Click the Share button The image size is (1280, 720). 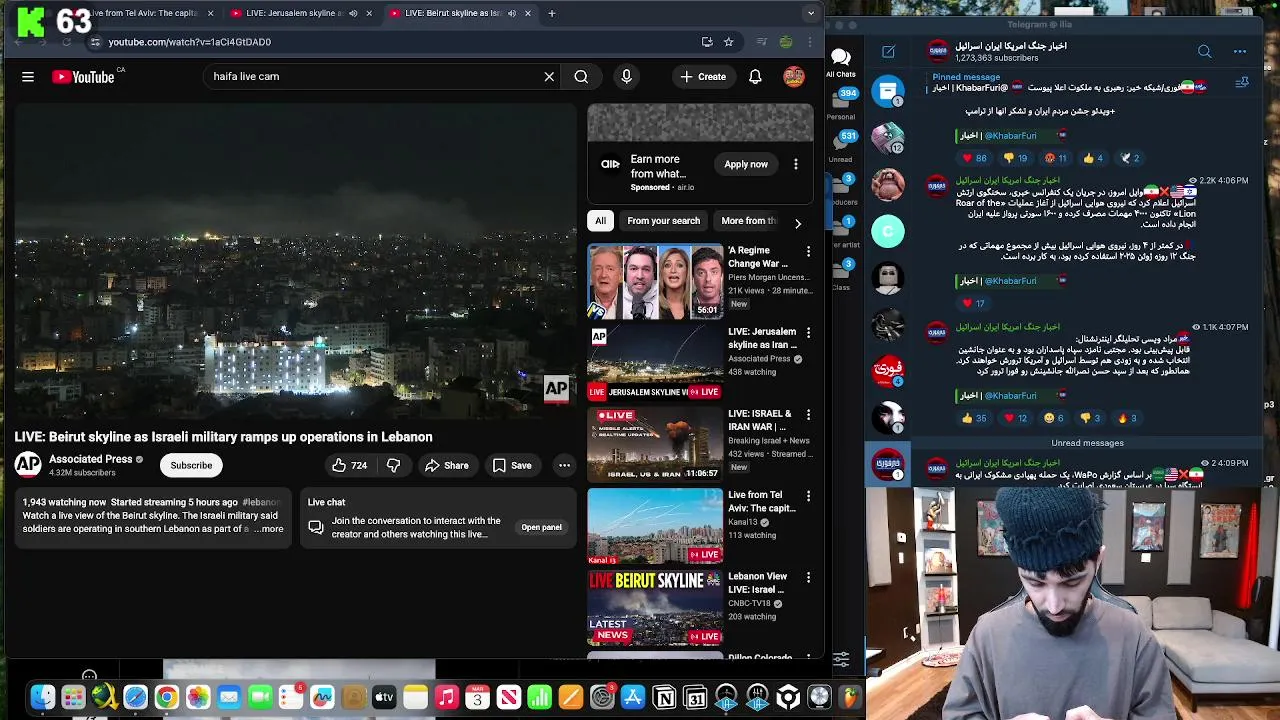tap(446, 465)
